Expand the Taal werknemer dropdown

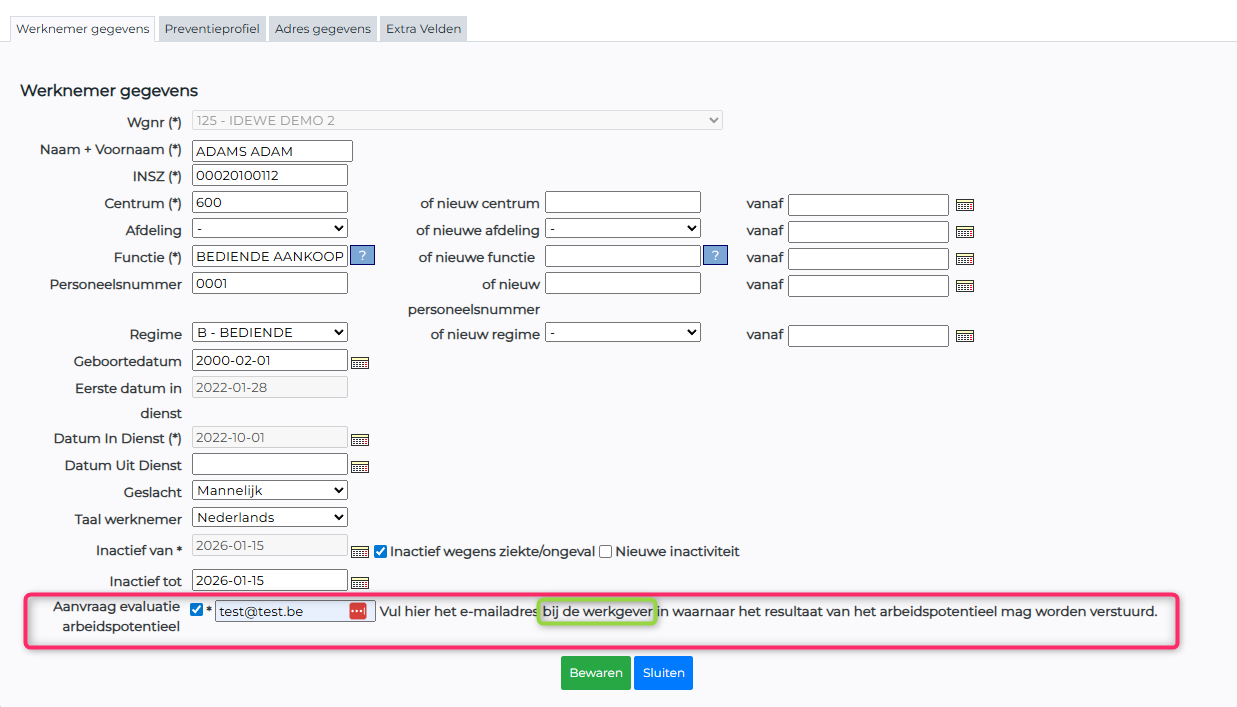(x=269, y=518)
